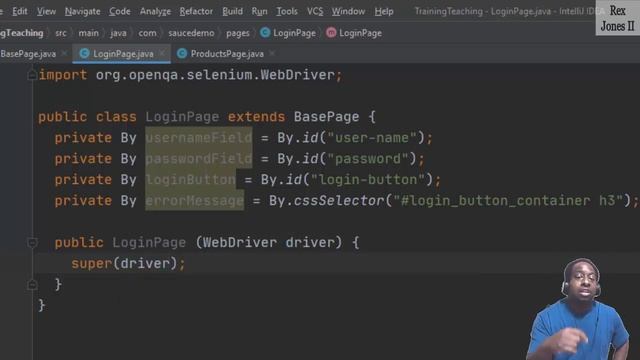Click the LoginPage class name in declaration
640x360 pixels.
pyautogui.click(x=182, y=117)
